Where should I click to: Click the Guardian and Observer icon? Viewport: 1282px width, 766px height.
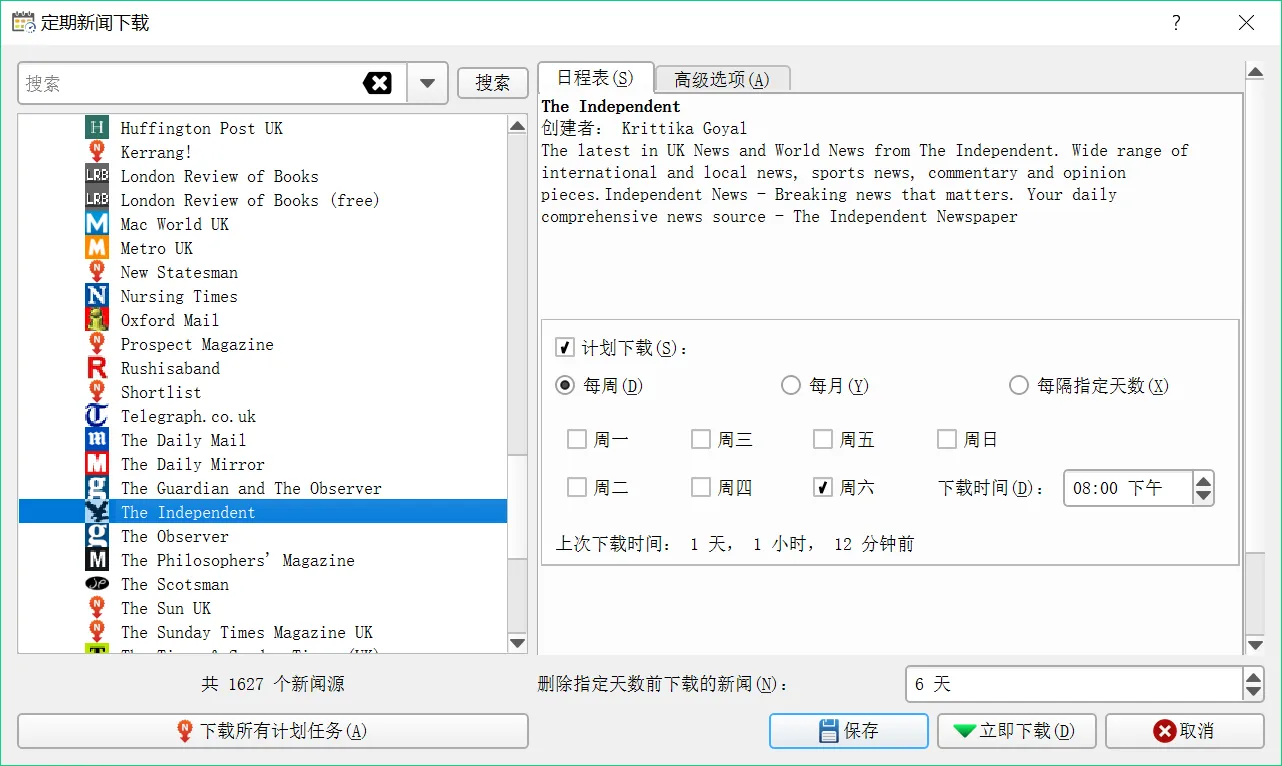click(x=97, y=488)
